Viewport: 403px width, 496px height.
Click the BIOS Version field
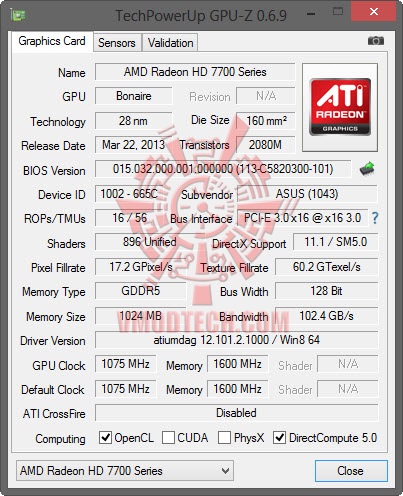(223, 169)
